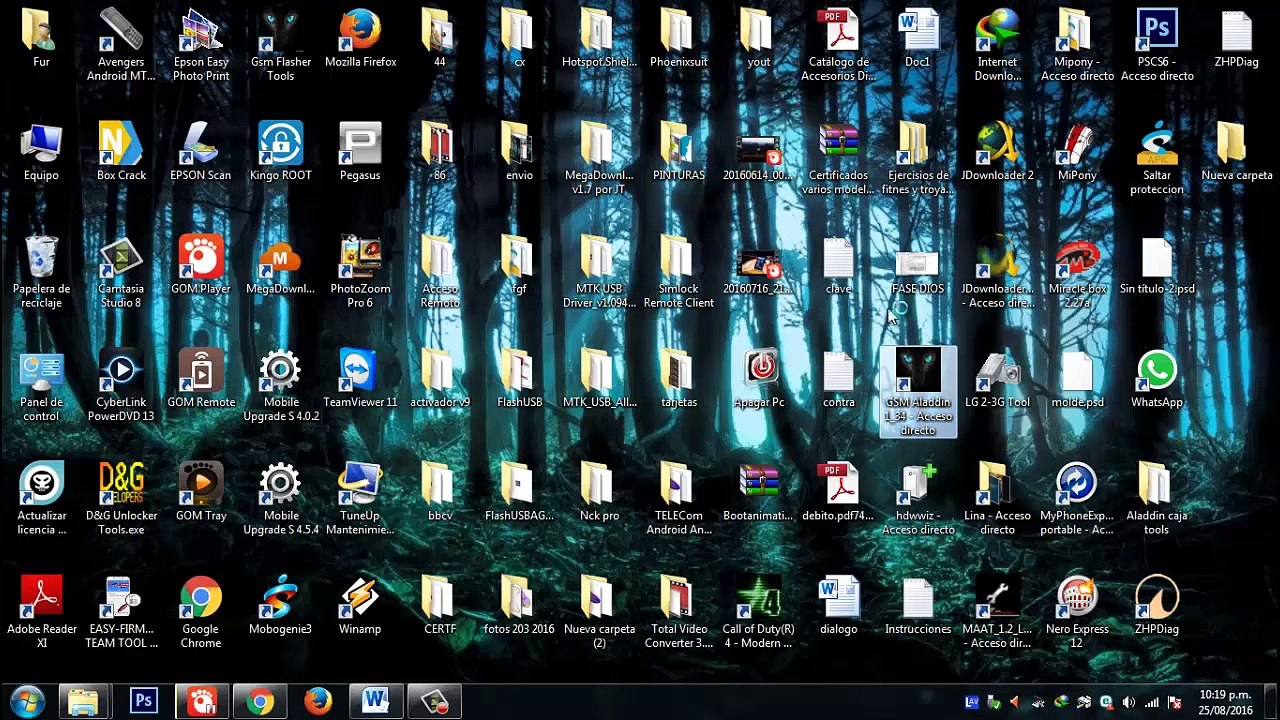Screen dimensions: 1280x720
Task: Switch to Word on the taskbar
Action: pyautogui.click(x=376, y=702)
